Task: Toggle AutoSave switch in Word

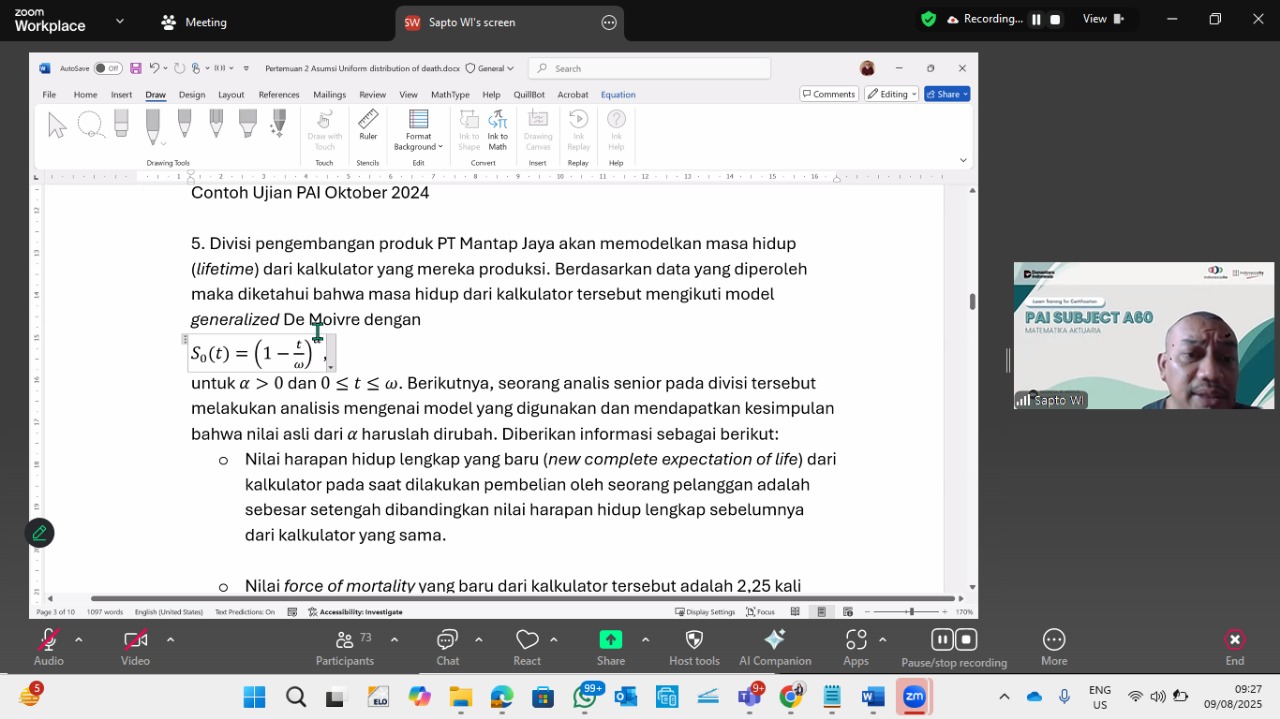Action: [x=108, y=68]
